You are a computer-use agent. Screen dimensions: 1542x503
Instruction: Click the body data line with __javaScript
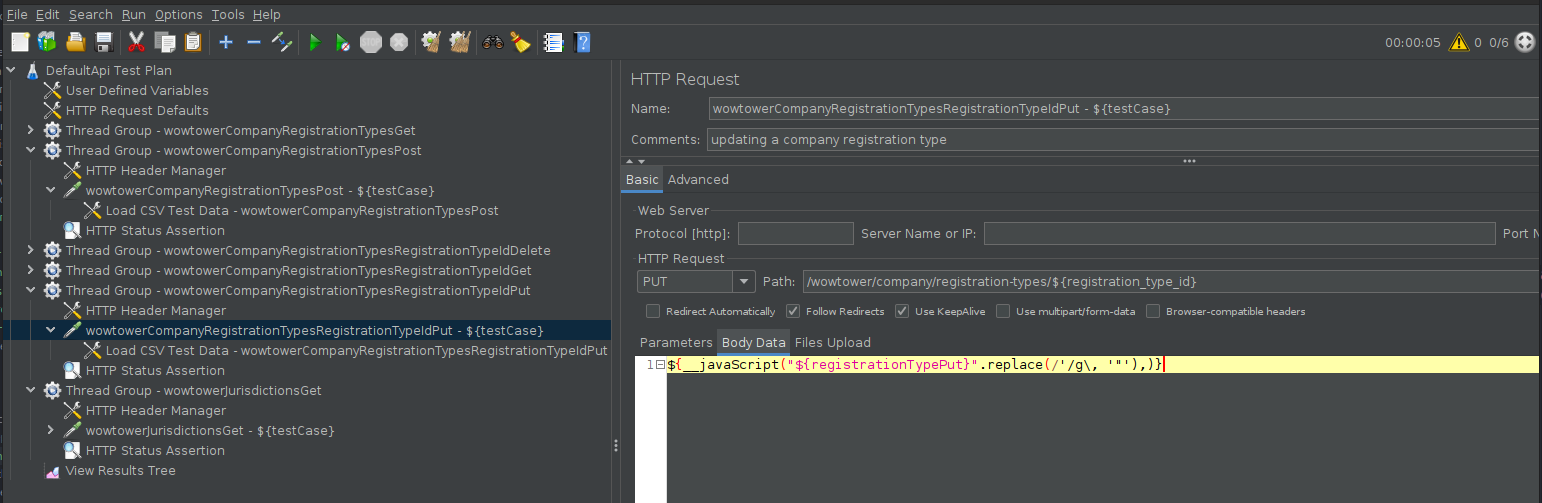pos(1104,365)
